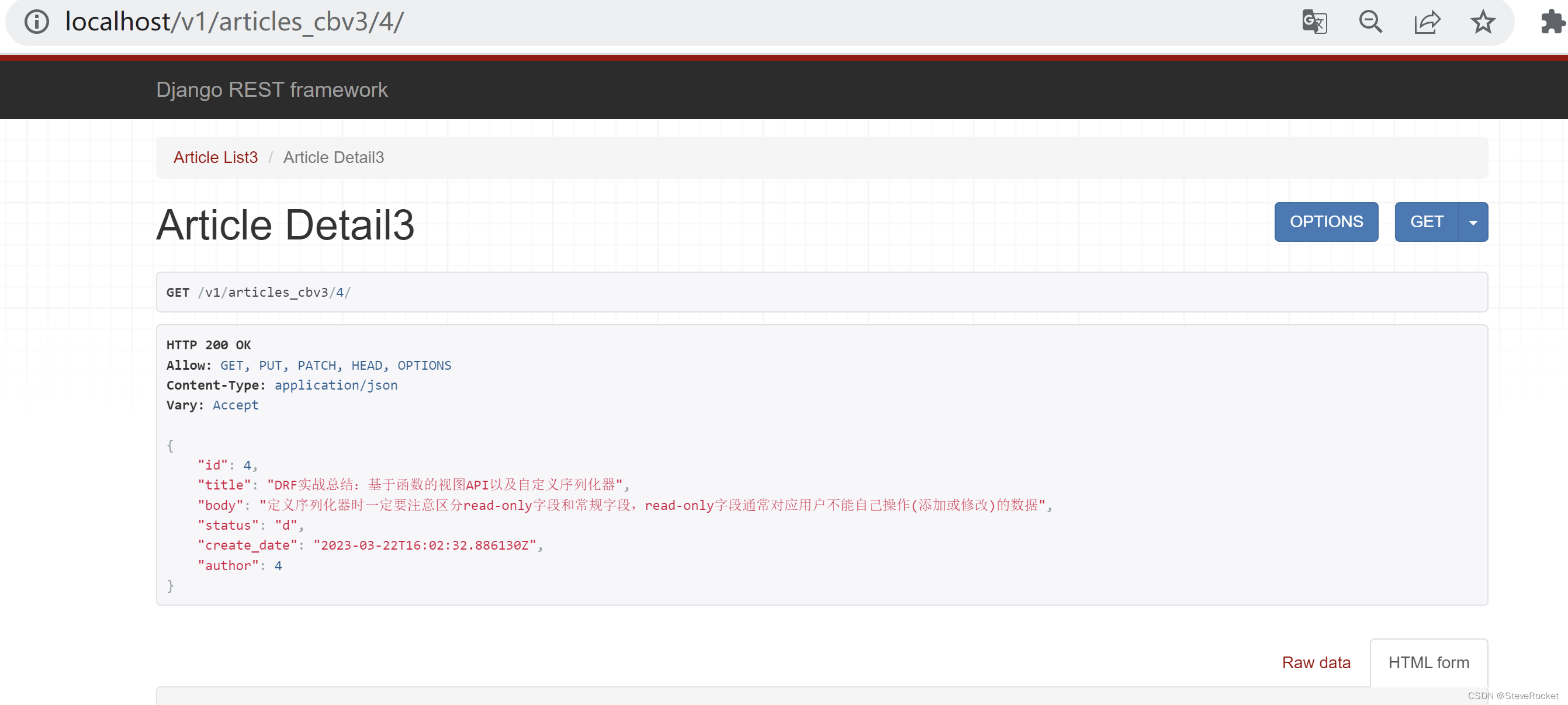Click the zoom out magnifier icon
The width and height of the screenshot is (1568, 705).
point(1370,22)
